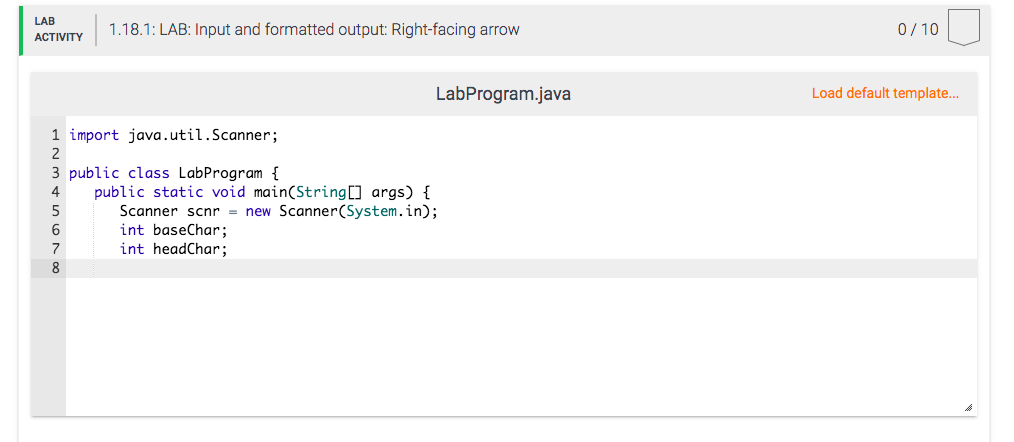Click the import java.util.Scanner line
The width and height of the screenshot is (1014, 442).
[x=173, y=135]
